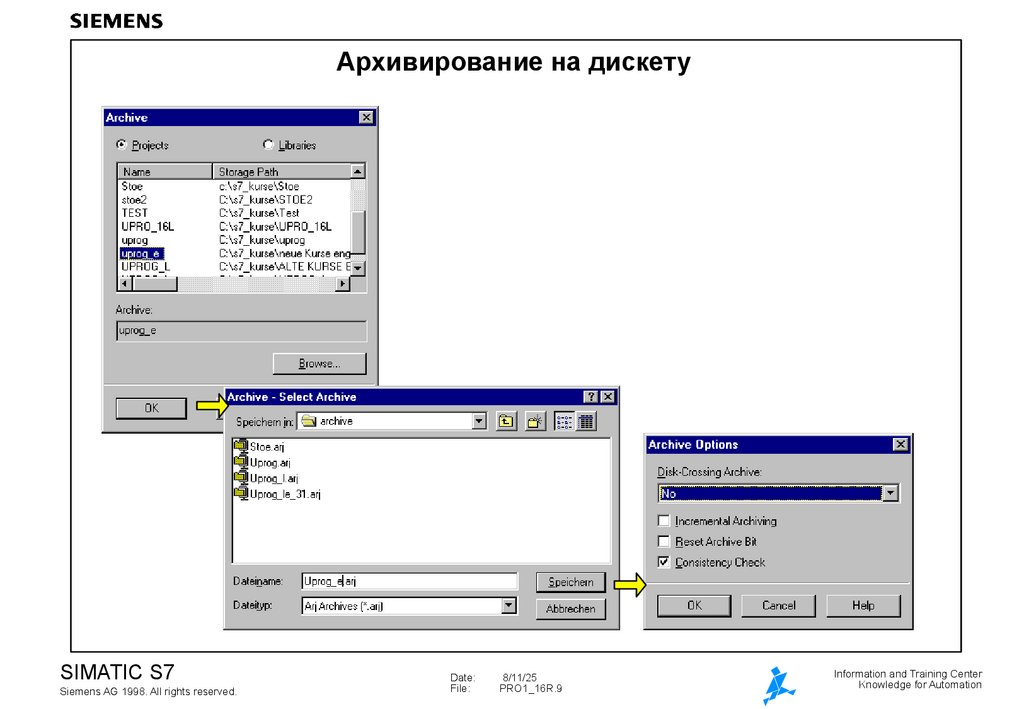The height and width of the screenshot is (709, 1024).
Task: Click the Create New Folder icon
Action: 535,420
